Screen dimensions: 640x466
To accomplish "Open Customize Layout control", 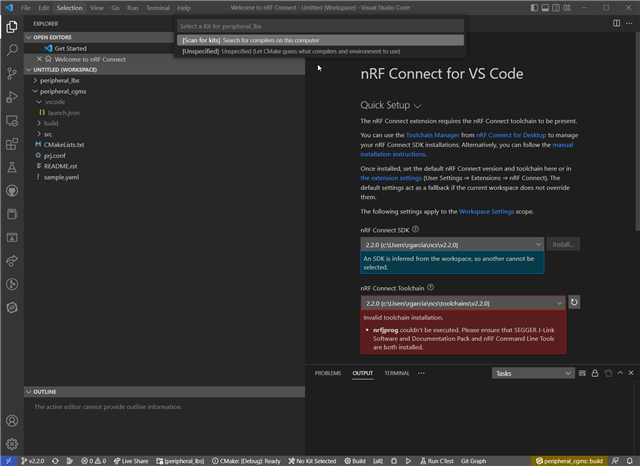I will point(567,8).
